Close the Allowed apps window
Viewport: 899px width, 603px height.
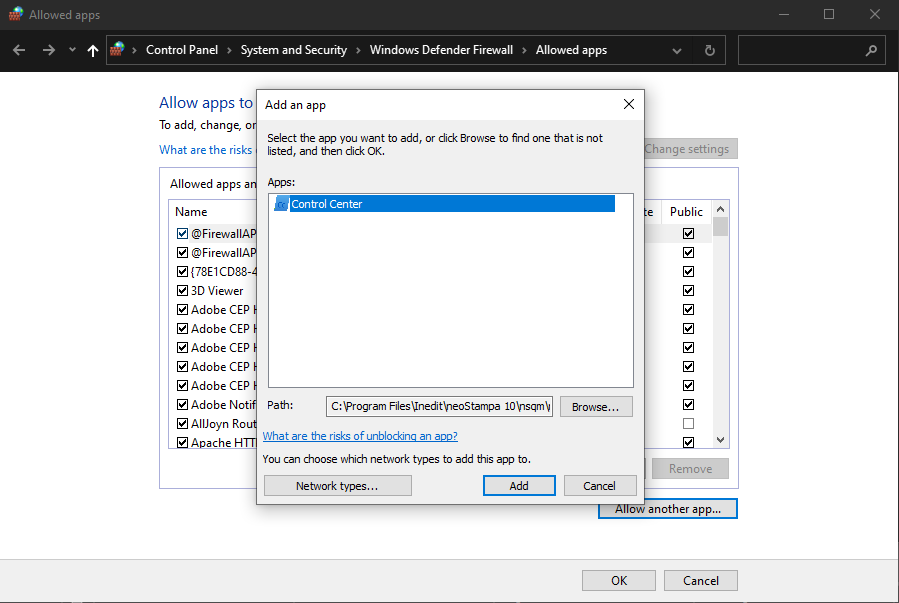(874, 14)
